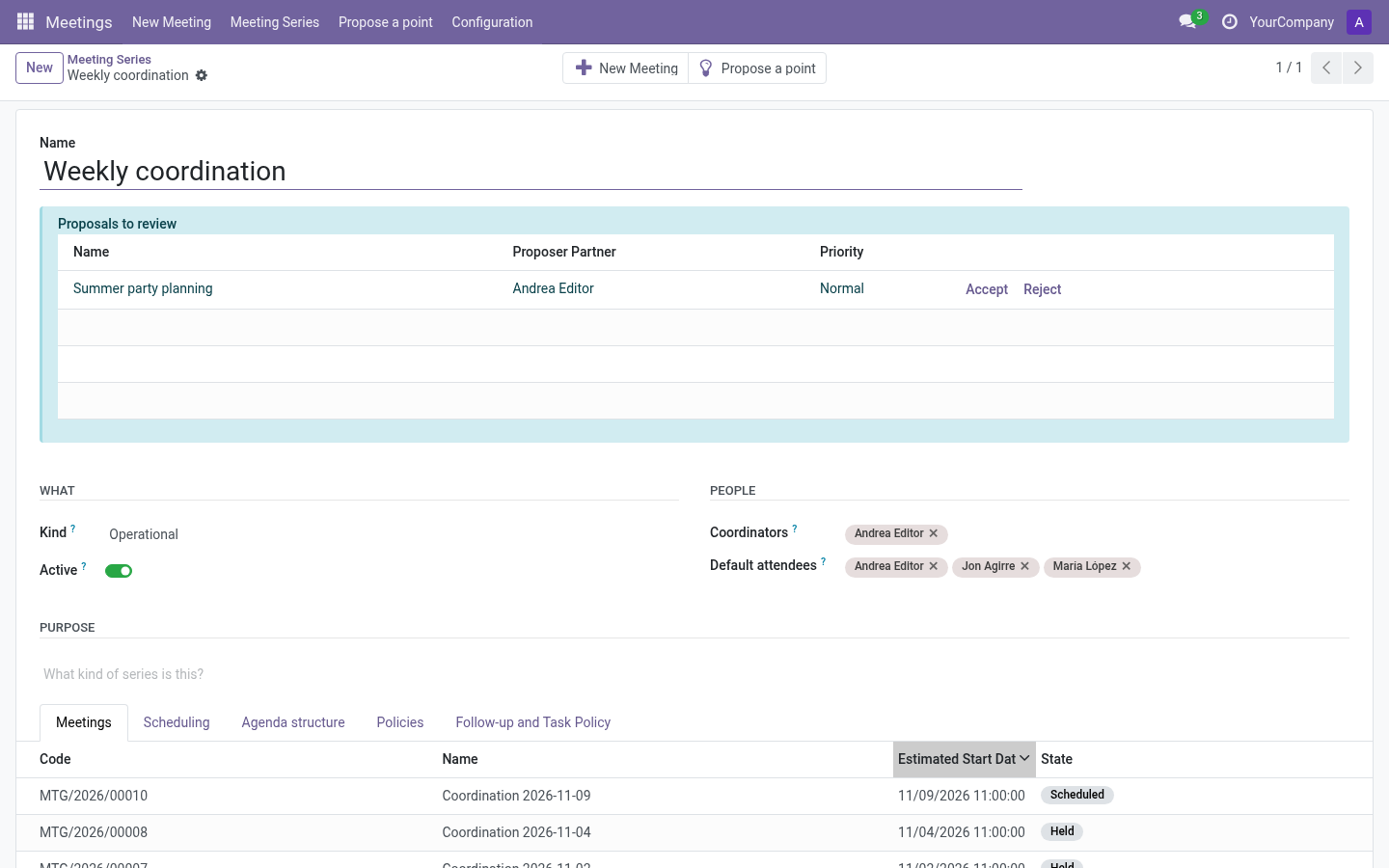Open the activities clock icon
The height and width of the screenshot is (868, 1389).
[1230, 21]
